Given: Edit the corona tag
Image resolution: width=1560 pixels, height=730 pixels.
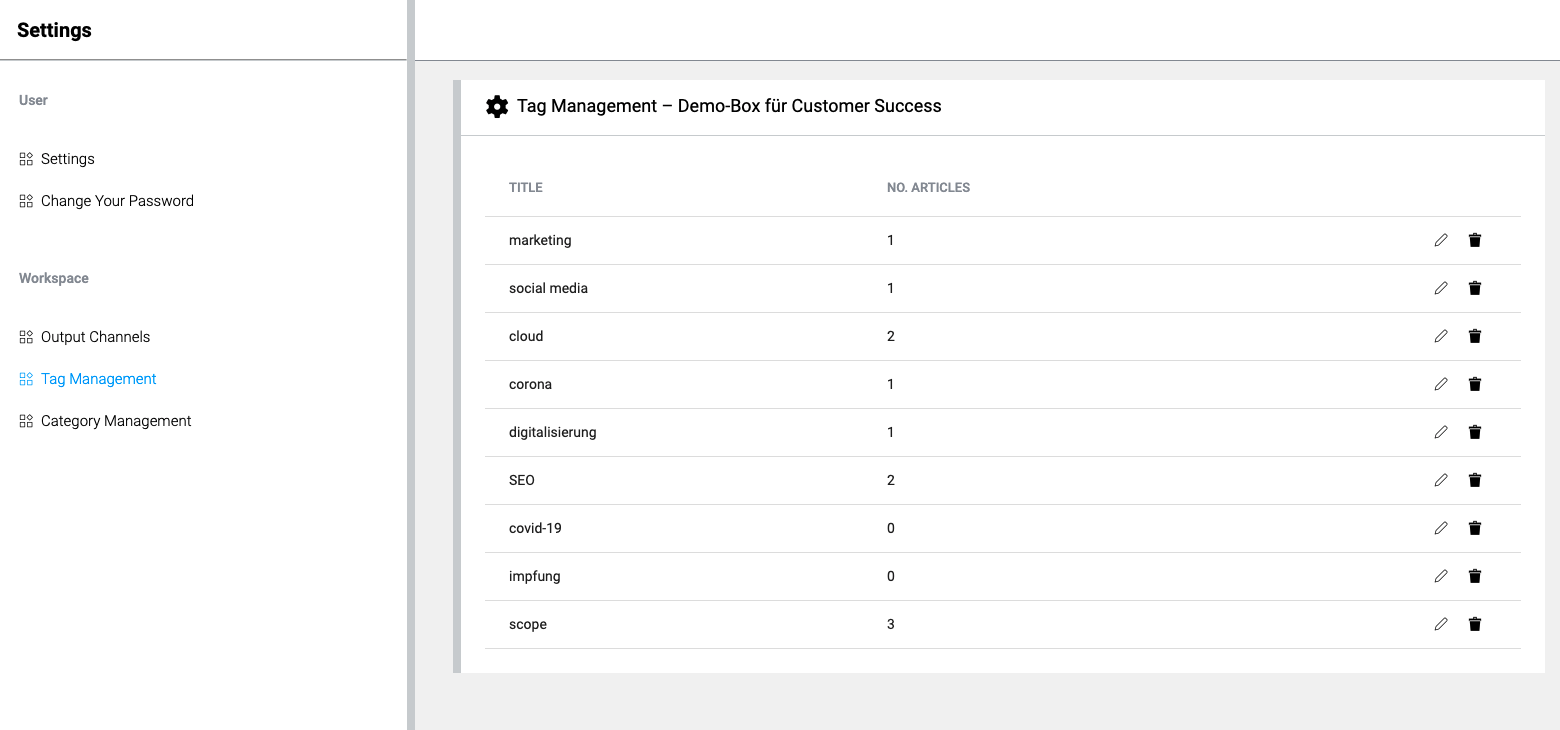Looking at the screenshot, I should [x=1441, y=384].
